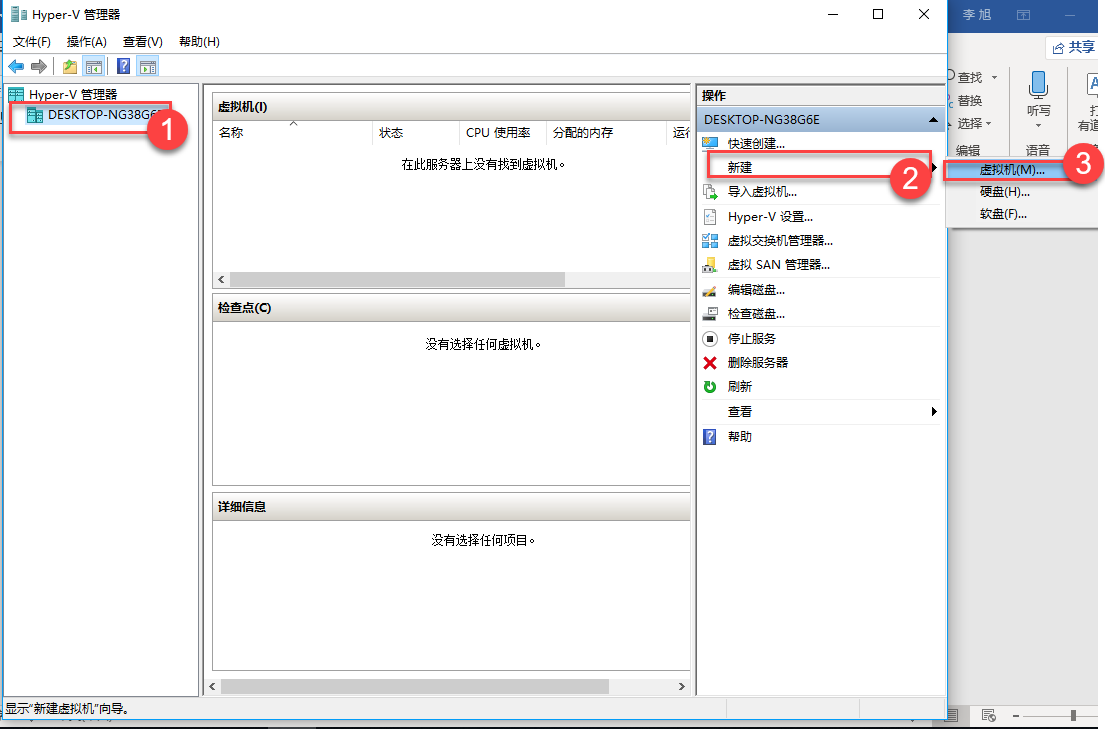Click 听写 dictate microphone in Word window

click(x=1038, y=92)
